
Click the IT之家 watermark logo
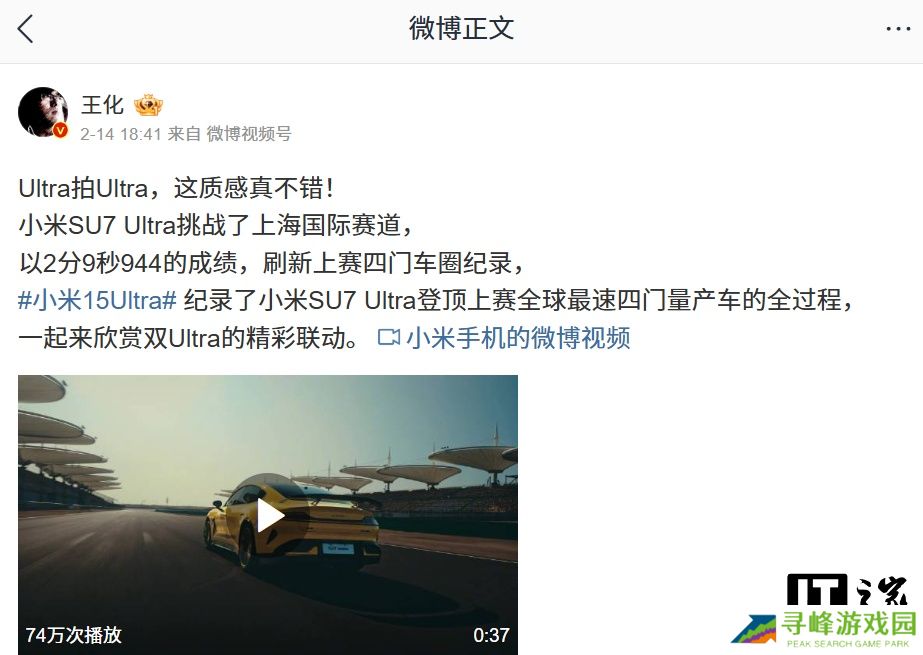847,590
